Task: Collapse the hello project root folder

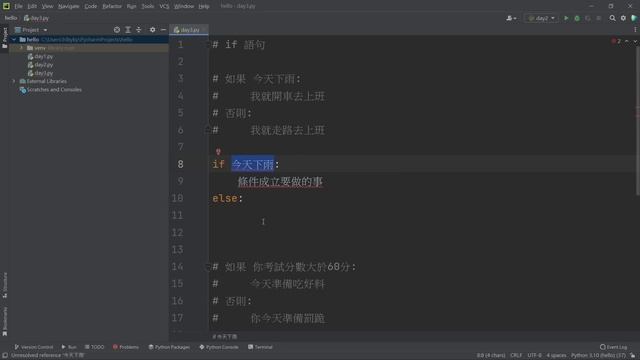Action: point(14,40)
